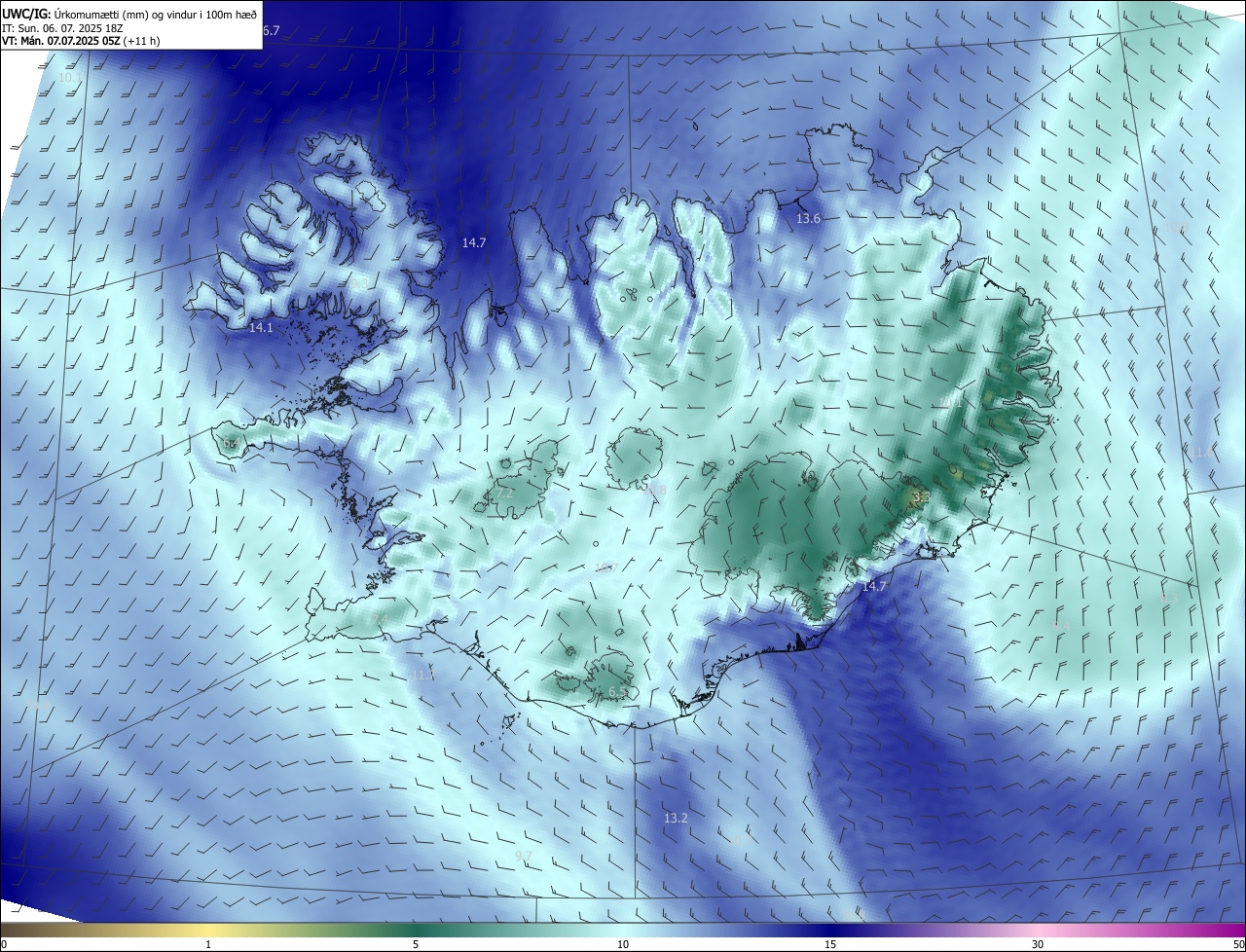
Task: Click the 8.4 value in the southeast ocean
Action: 1061,626
